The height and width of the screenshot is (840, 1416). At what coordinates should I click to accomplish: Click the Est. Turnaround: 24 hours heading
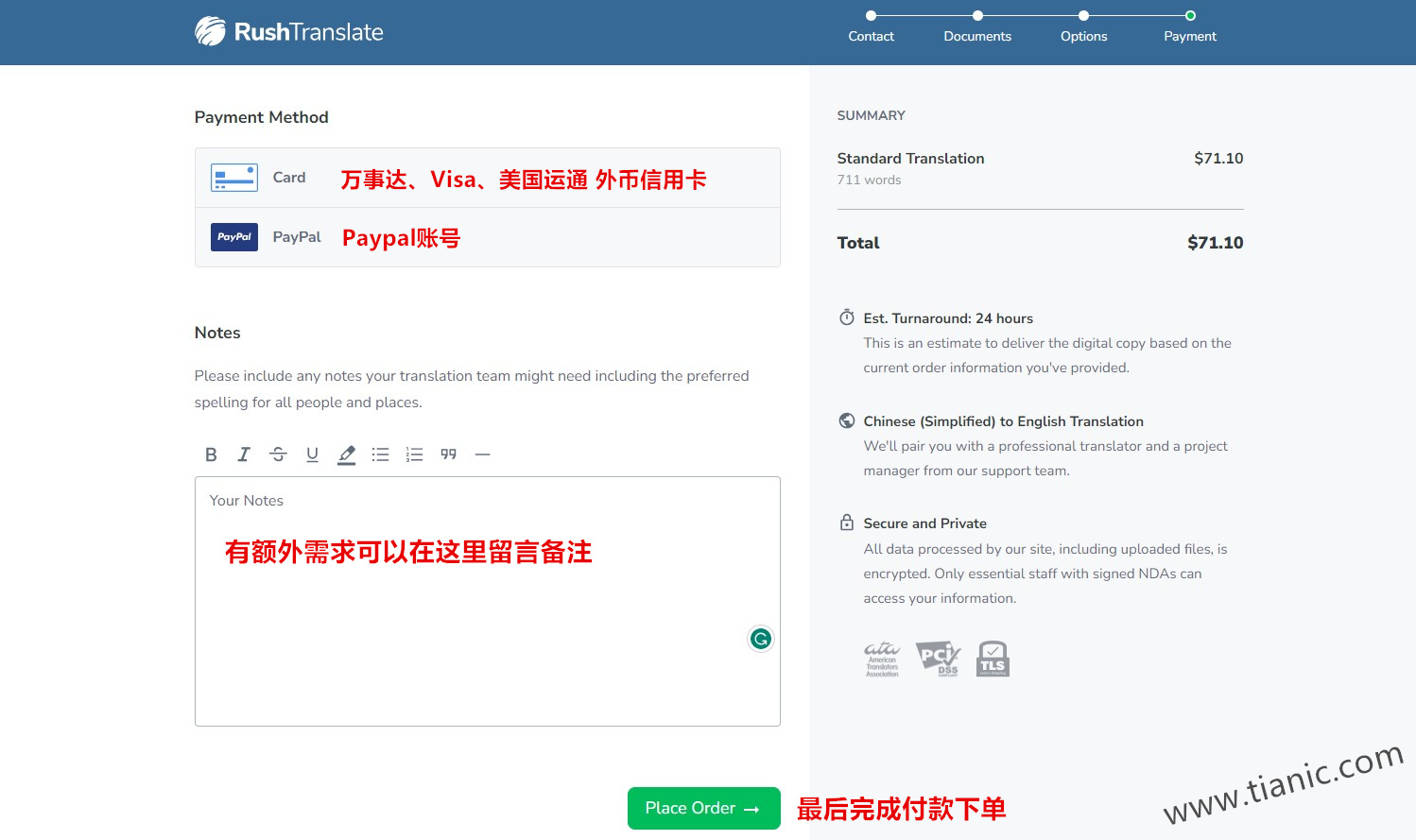[948, 318]
